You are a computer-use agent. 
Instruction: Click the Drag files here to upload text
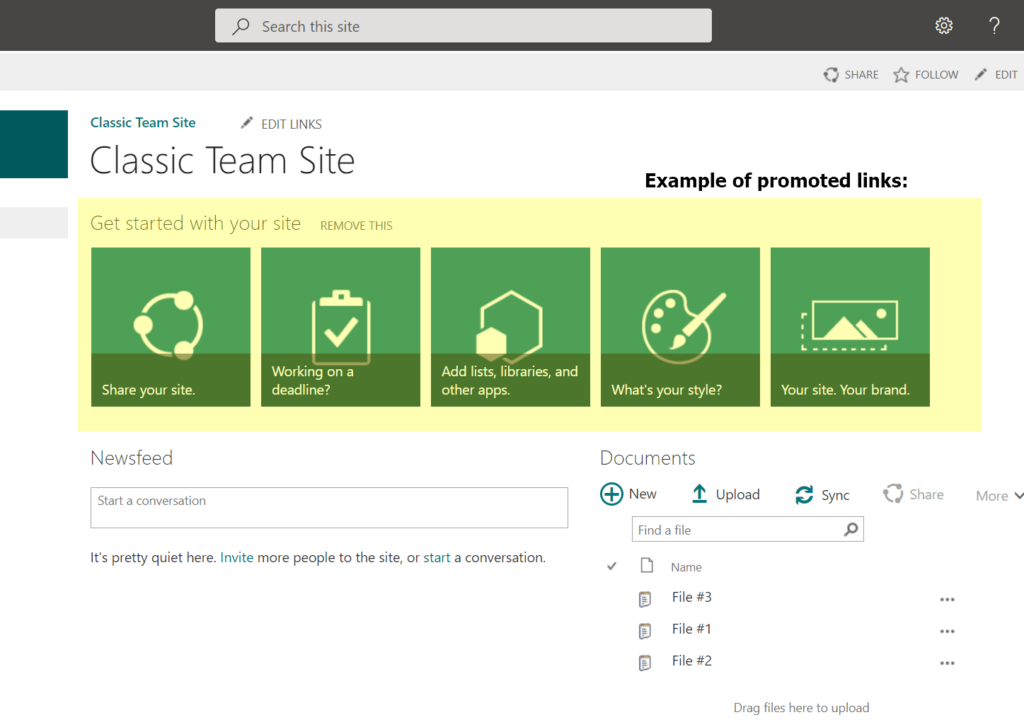pos(801,707)
